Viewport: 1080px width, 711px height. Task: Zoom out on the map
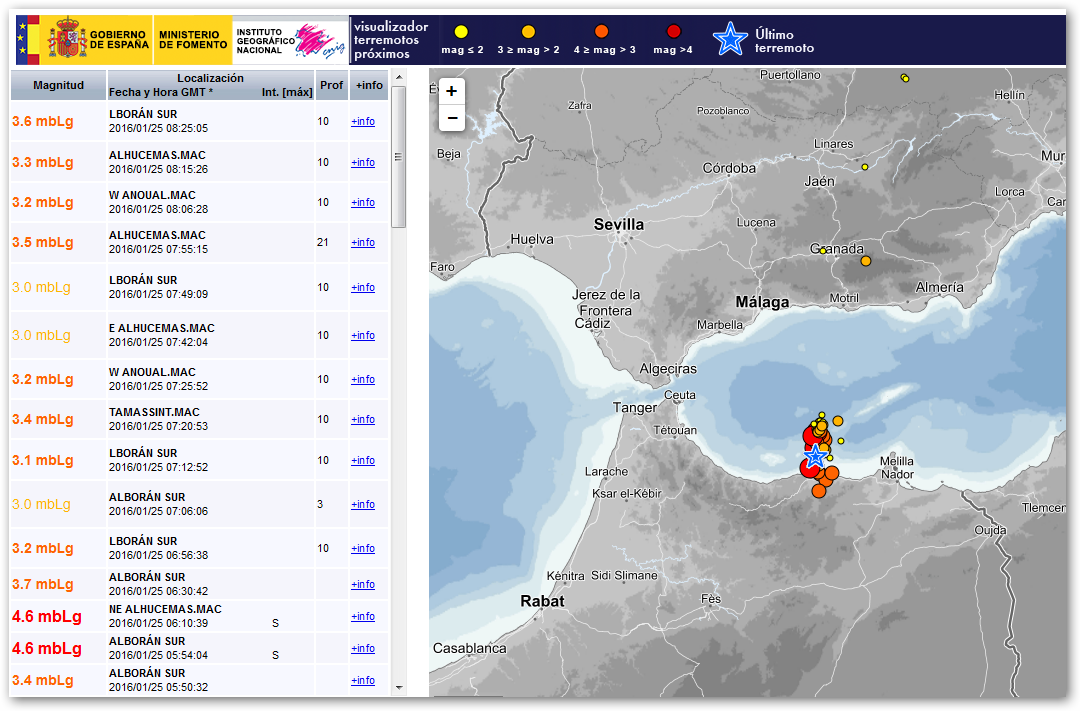[452, 118]
